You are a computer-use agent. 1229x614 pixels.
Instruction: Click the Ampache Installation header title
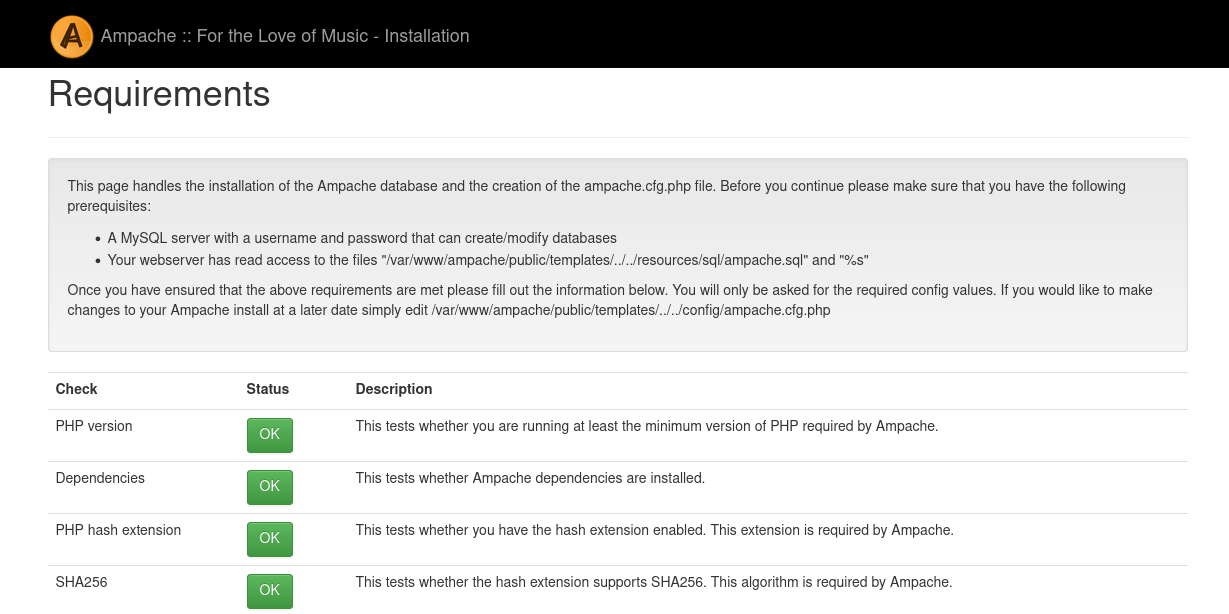coord(285,36)
